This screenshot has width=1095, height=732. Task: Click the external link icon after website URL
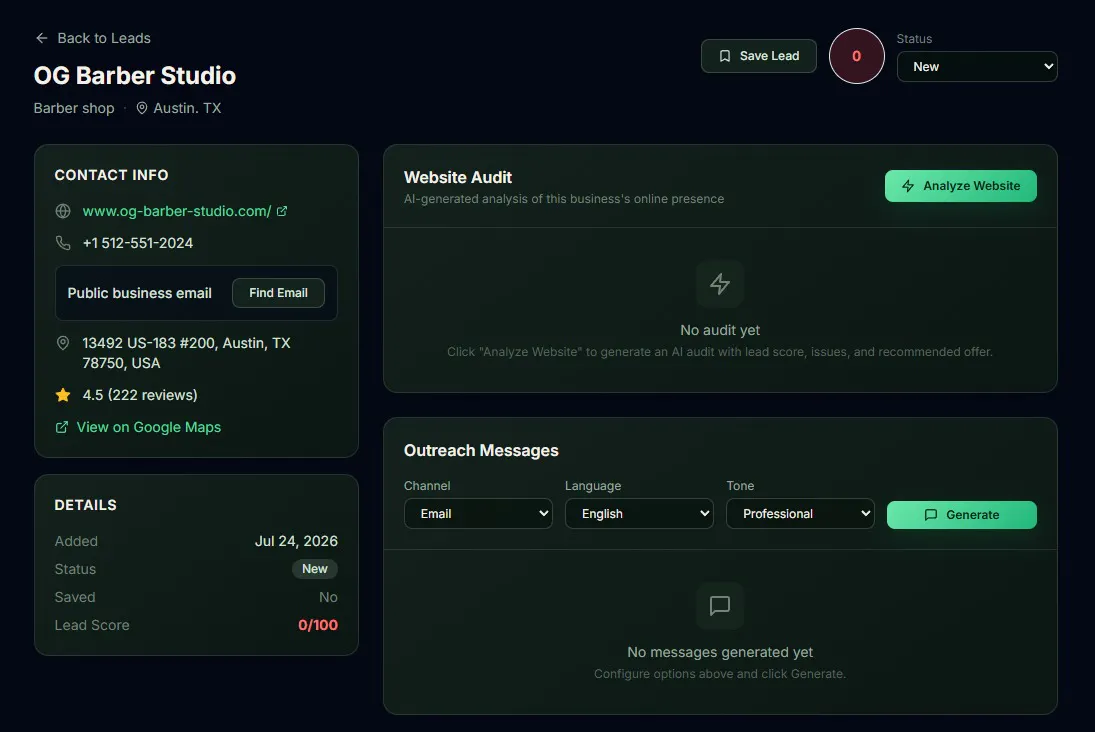point(282,211)
